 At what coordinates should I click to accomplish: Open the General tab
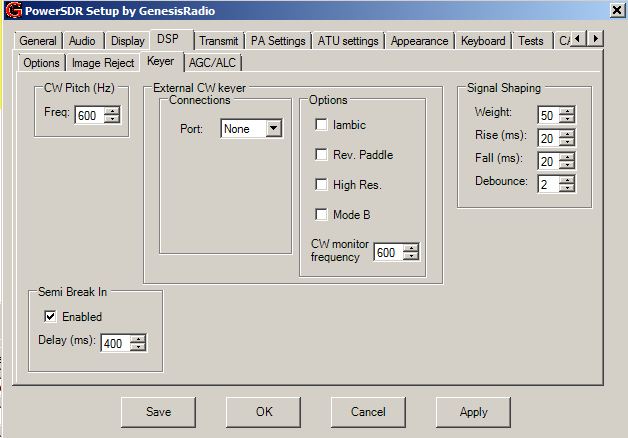(38, 41)
